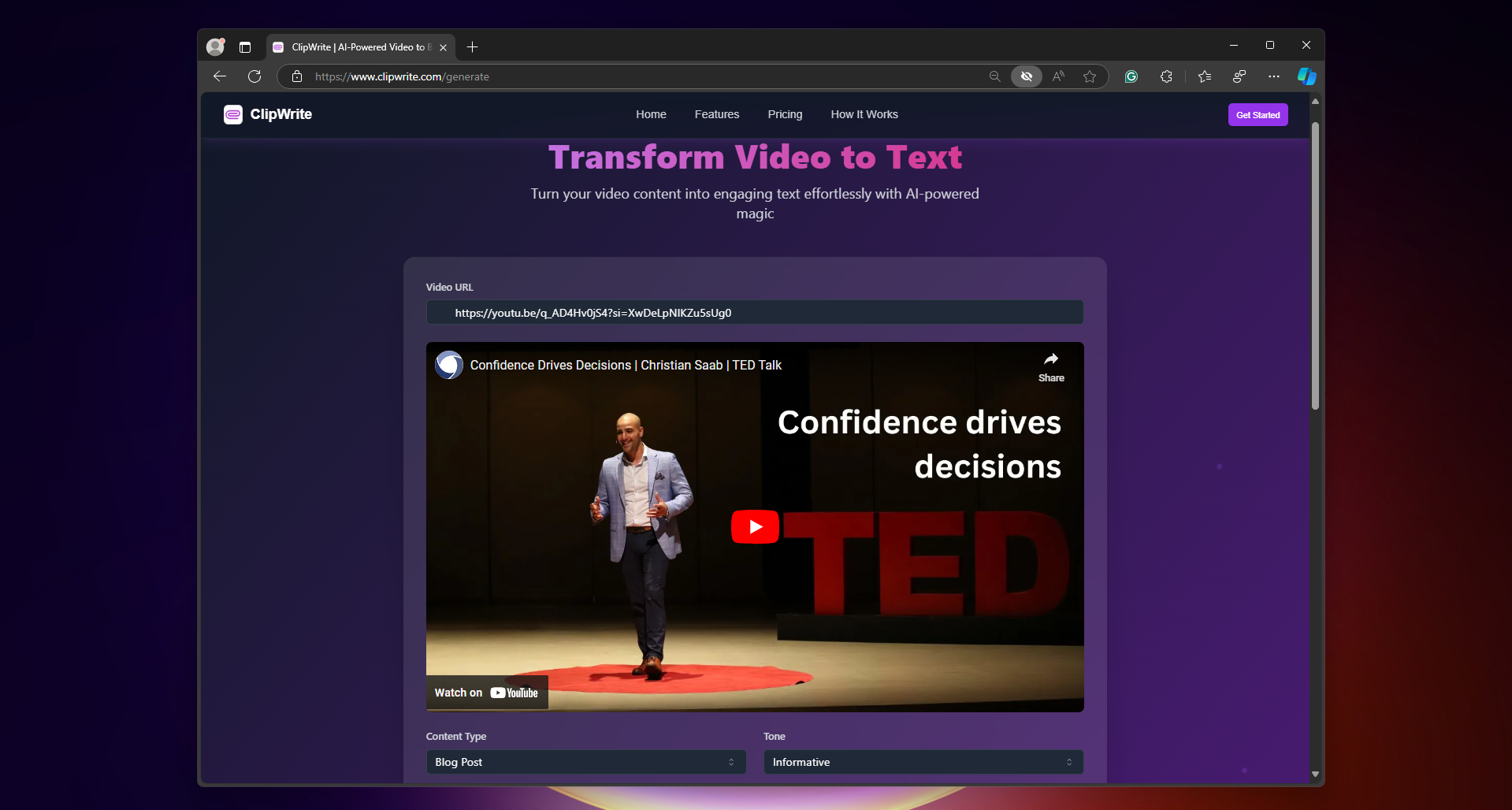Open the Pricing nav item

785,114
